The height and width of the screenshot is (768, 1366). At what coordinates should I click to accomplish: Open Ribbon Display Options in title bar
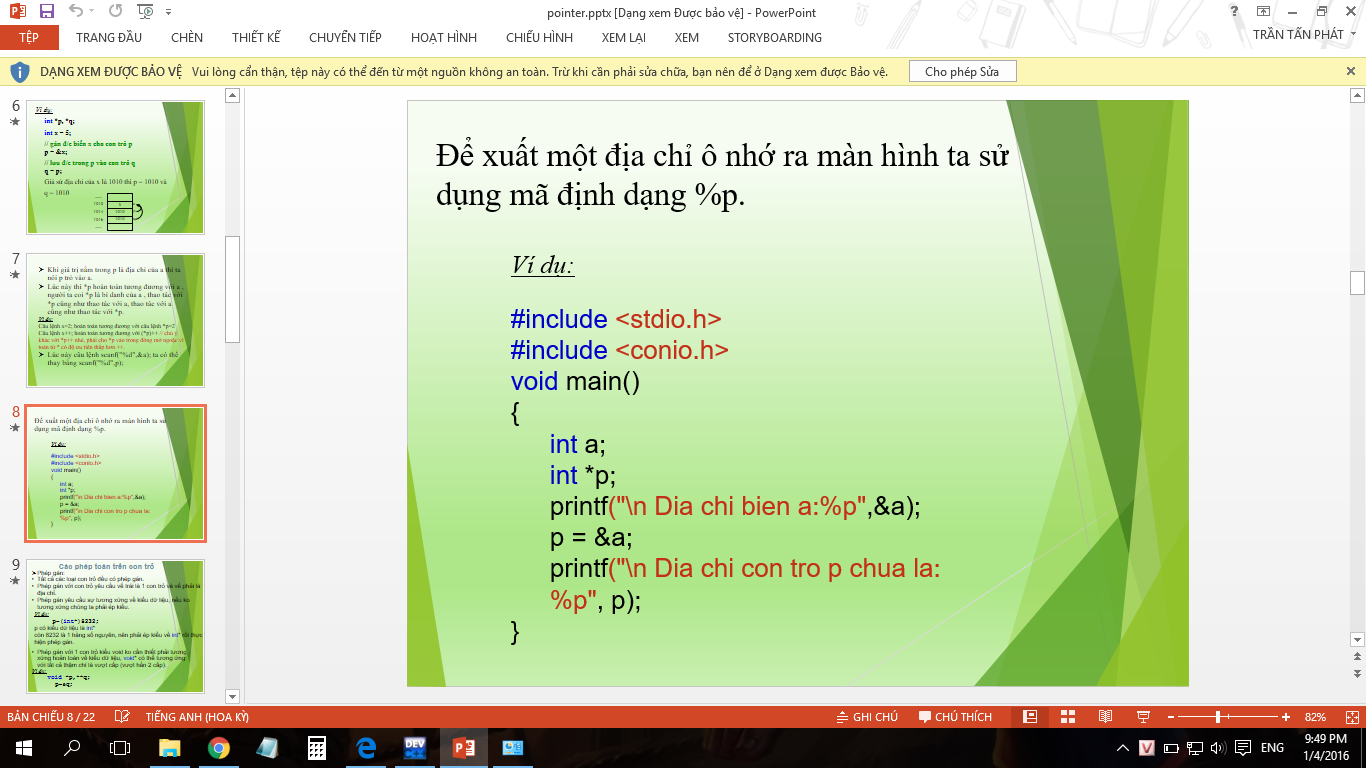[1264, 12]
